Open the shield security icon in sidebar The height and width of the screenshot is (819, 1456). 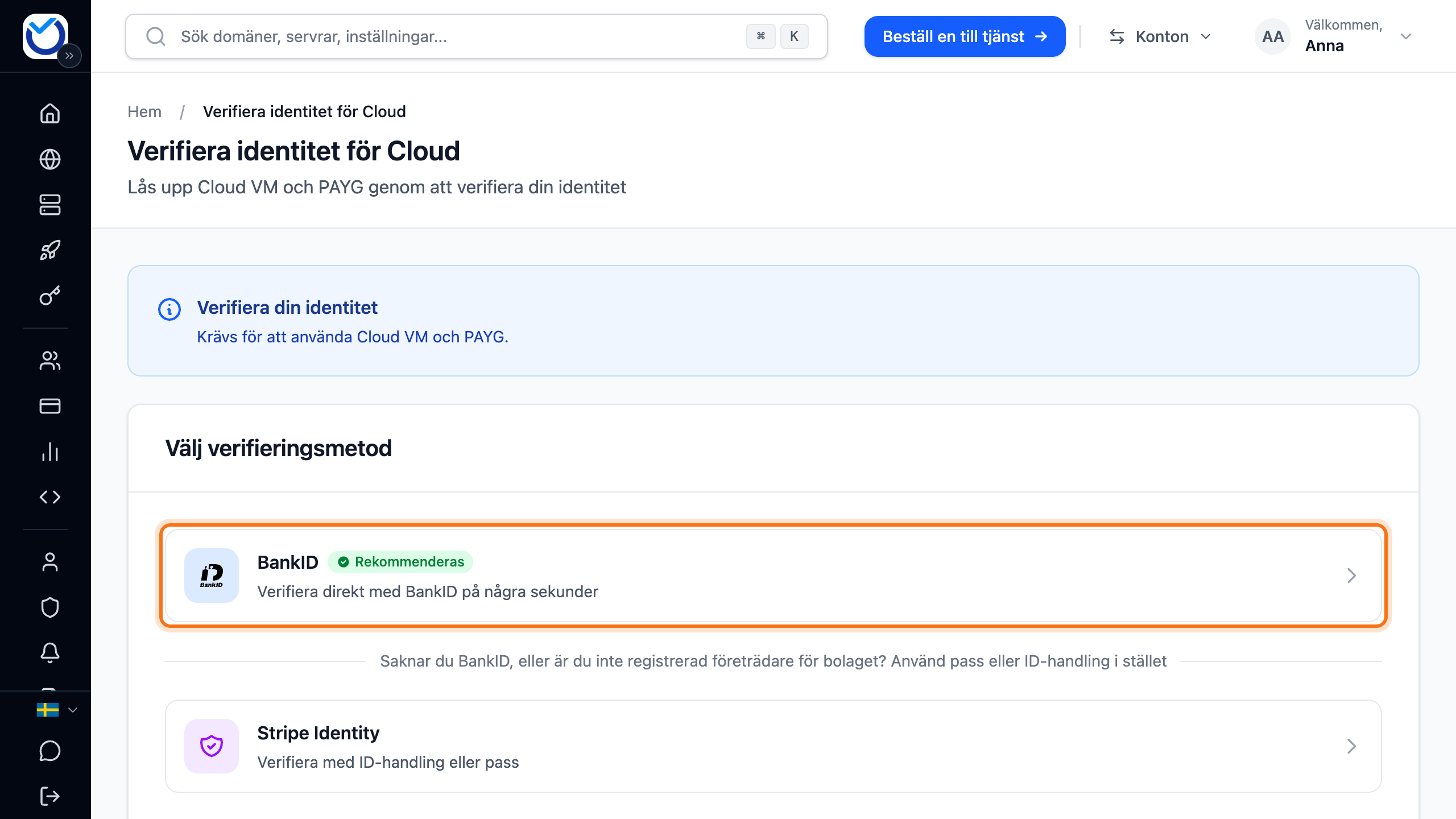[x=50, y=607]
